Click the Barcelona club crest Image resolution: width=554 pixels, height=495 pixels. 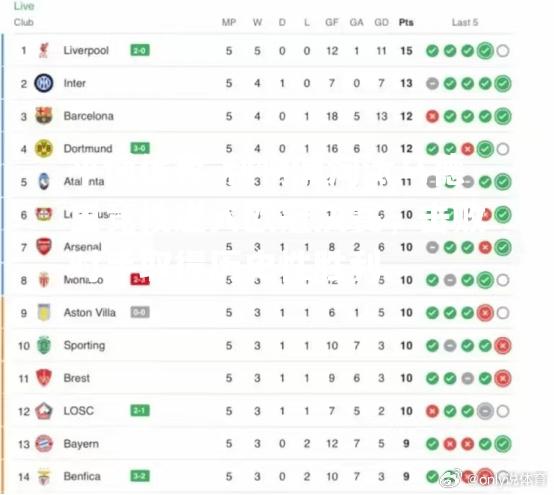pyautogui.click(x=44, y=116)
